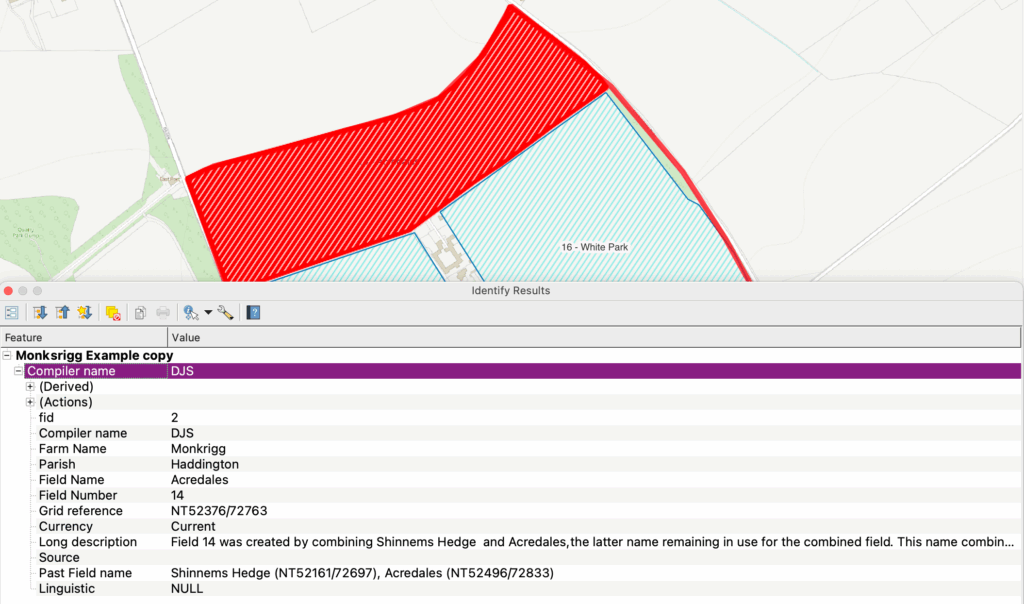The image size is (1024, 604).
Task: Click the Expand Tree icon
Action: 40,313
